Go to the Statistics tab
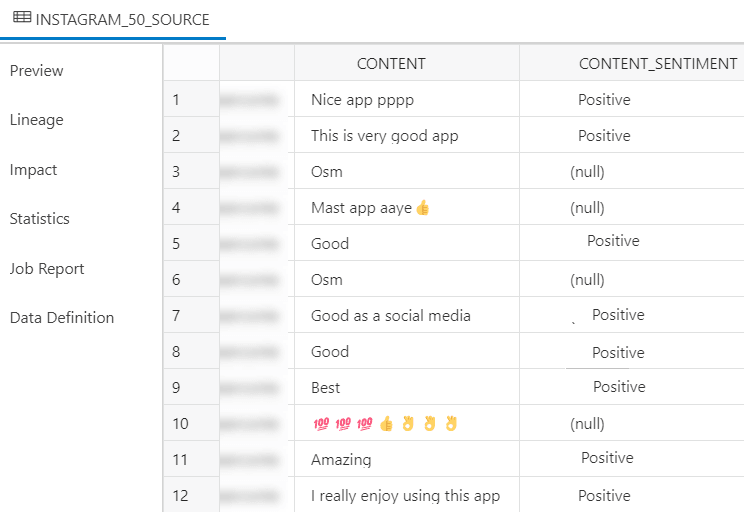Viewport: 744px width, 512px height. (39, 219)
